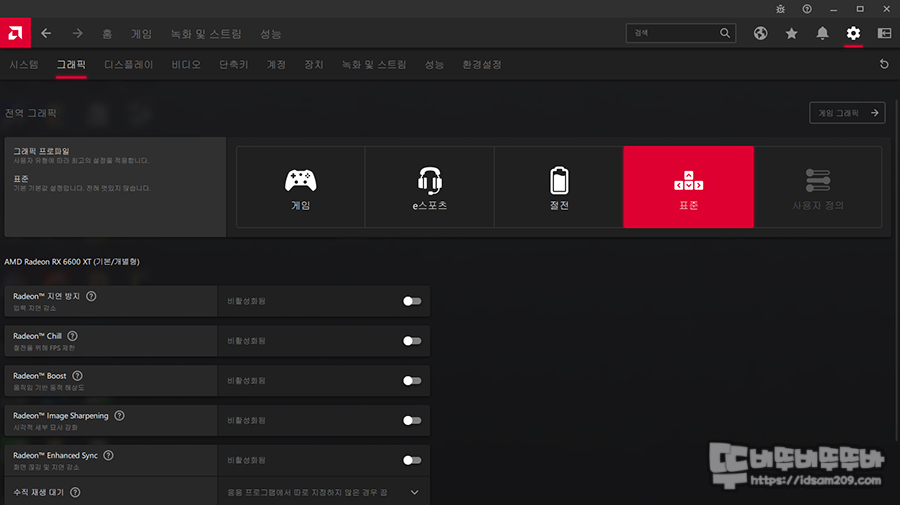Show help for Radeon Boost
Image resolution: width=900 pixels, height=505 pixels.
[x=77, y=376]
